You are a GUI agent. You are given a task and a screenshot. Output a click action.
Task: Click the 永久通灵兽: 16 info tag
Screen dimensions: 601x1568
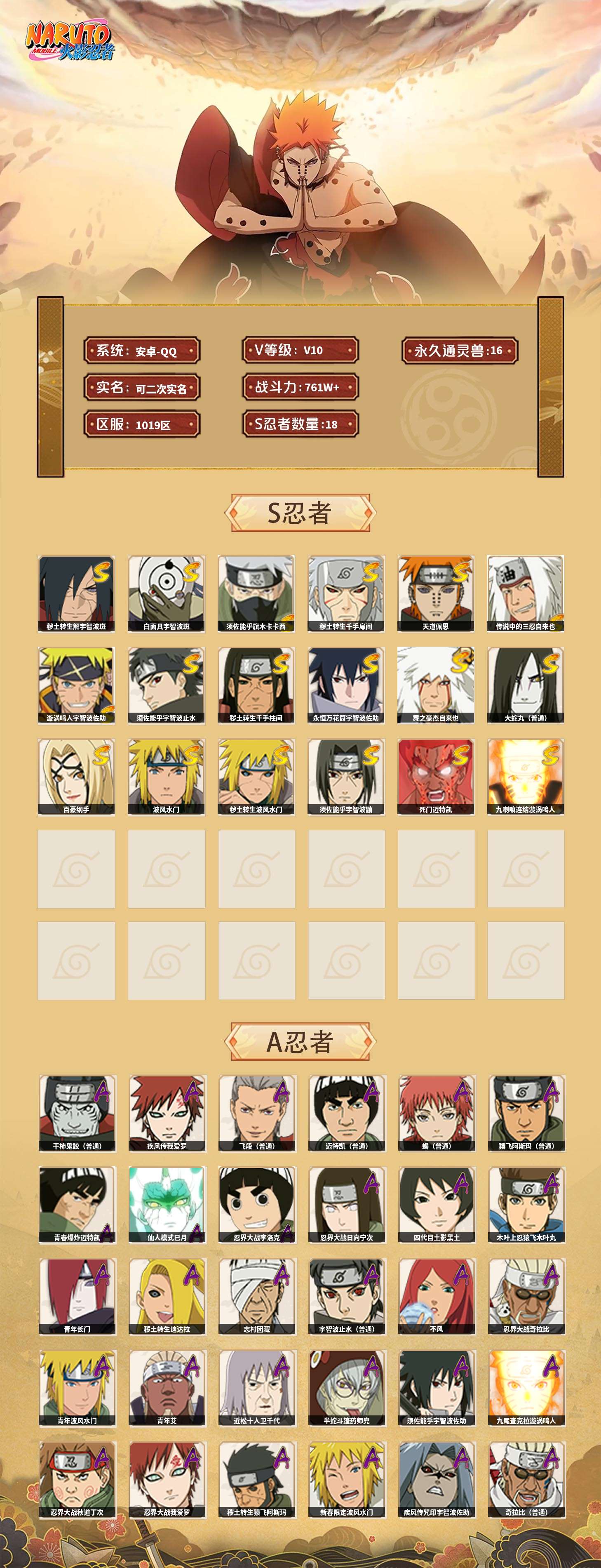pyautogui.click(x=460, y=351)
